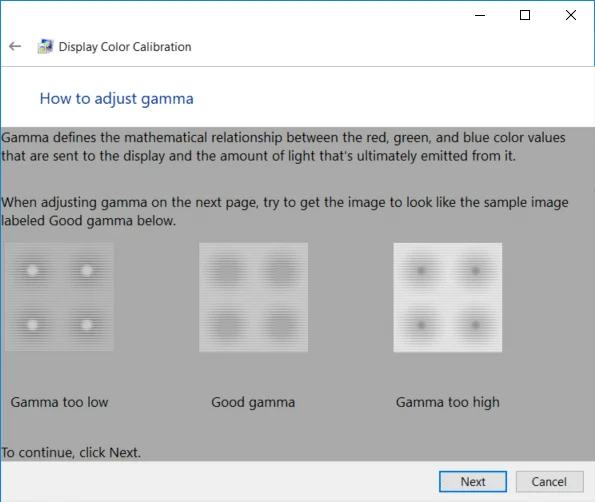Click the 'To continue, click Next.' text

pyautogui.click(x=71, y=452)
